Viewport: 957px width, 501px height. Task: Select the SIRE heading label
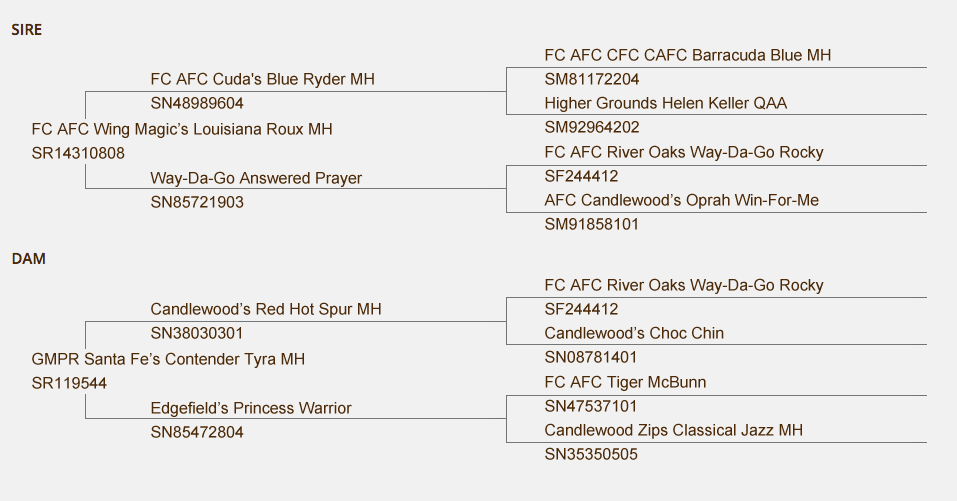click(26, 30)
